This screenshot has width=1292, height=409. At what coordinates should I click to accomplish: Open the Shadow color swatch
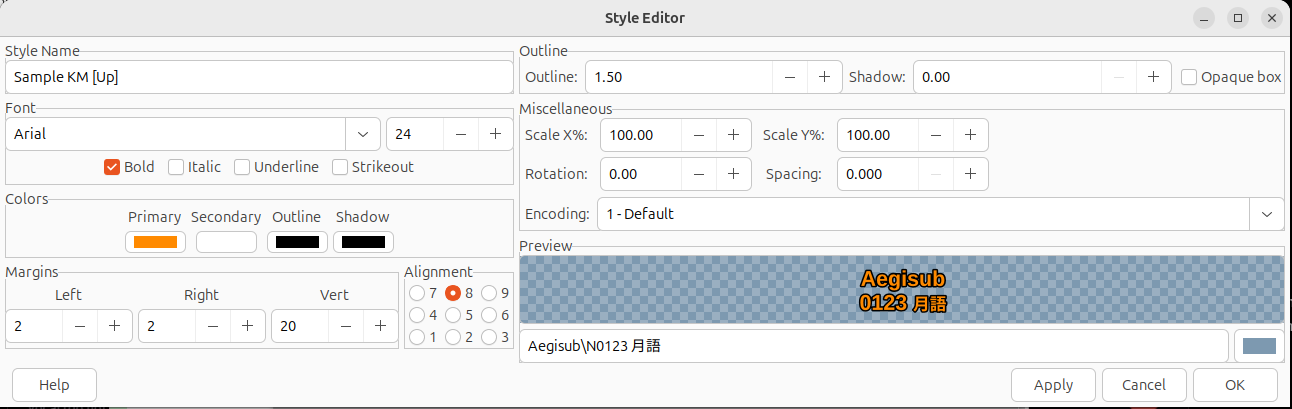click(363, 242)
